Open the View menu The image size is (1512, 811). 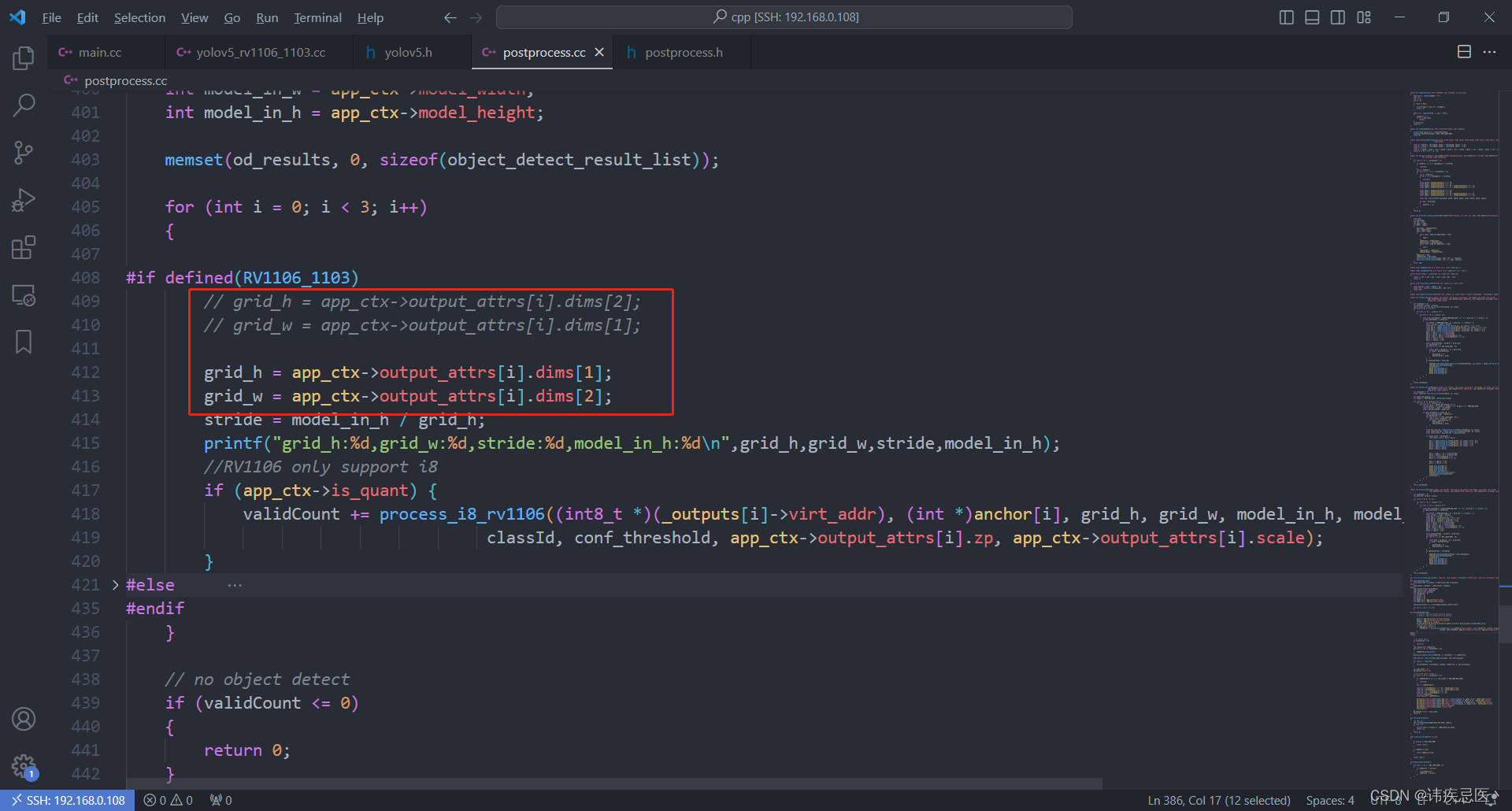[x=195, y=17]
